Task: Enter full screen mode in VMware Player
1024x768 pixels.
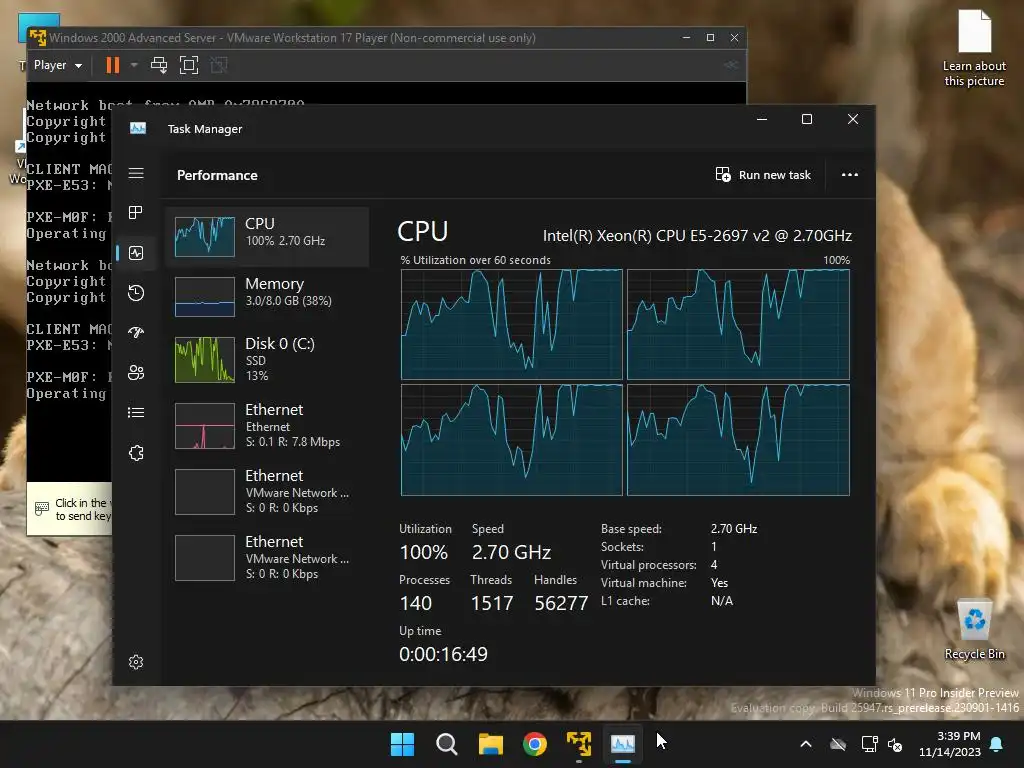Action: 189,65
